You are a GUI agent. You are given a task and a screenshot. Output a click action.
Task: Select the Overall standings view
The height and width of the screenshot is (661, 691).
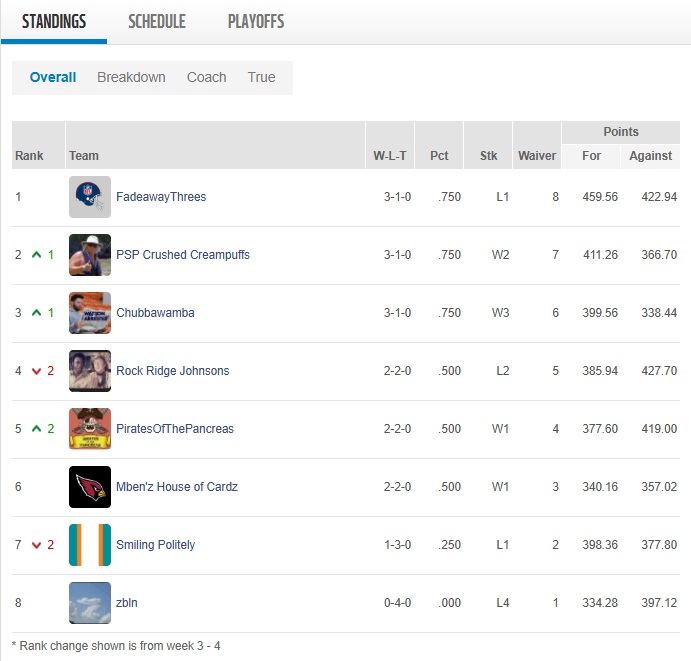[53, 77]
